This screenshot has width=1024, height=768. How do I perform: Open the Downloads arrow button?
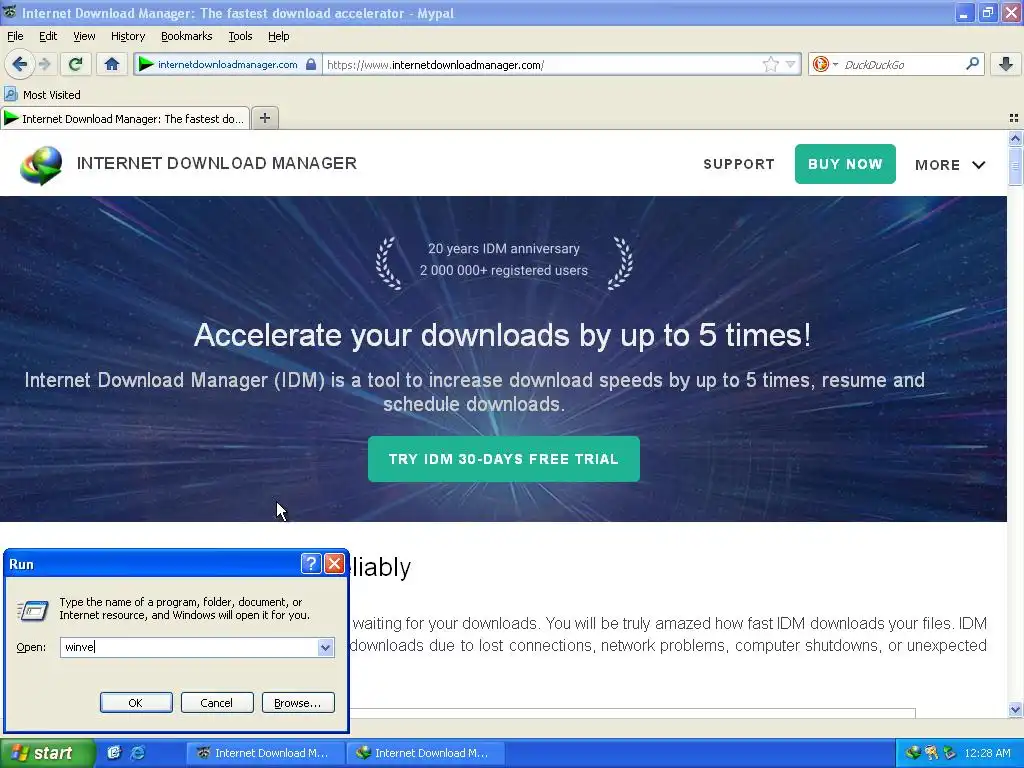click(1006, 63)
